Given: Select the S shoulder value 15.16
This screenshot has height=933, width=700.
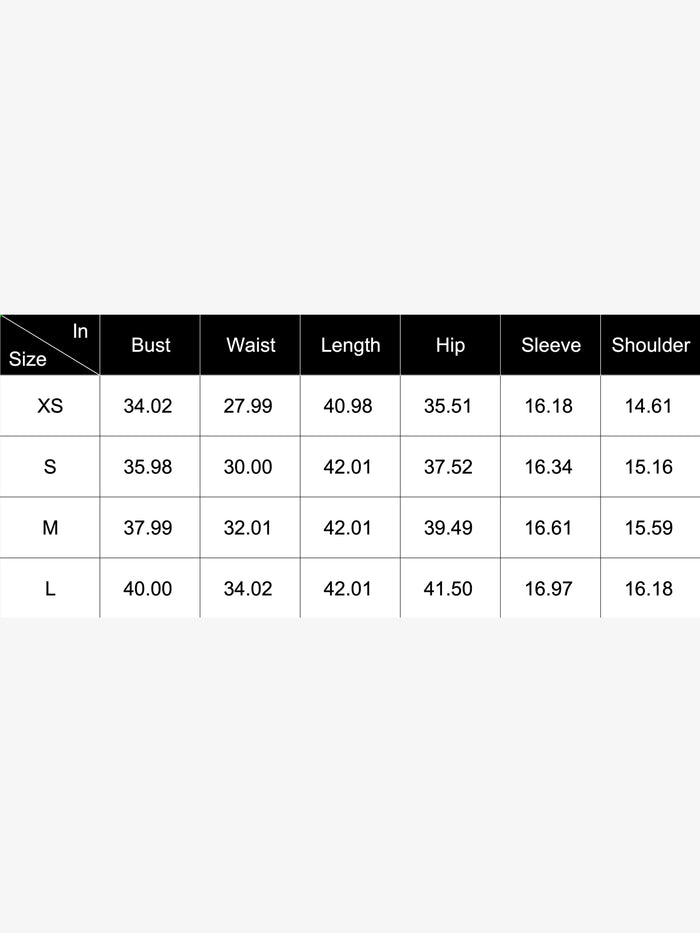Looking at the screenshot, I should [x=649, y=467].
